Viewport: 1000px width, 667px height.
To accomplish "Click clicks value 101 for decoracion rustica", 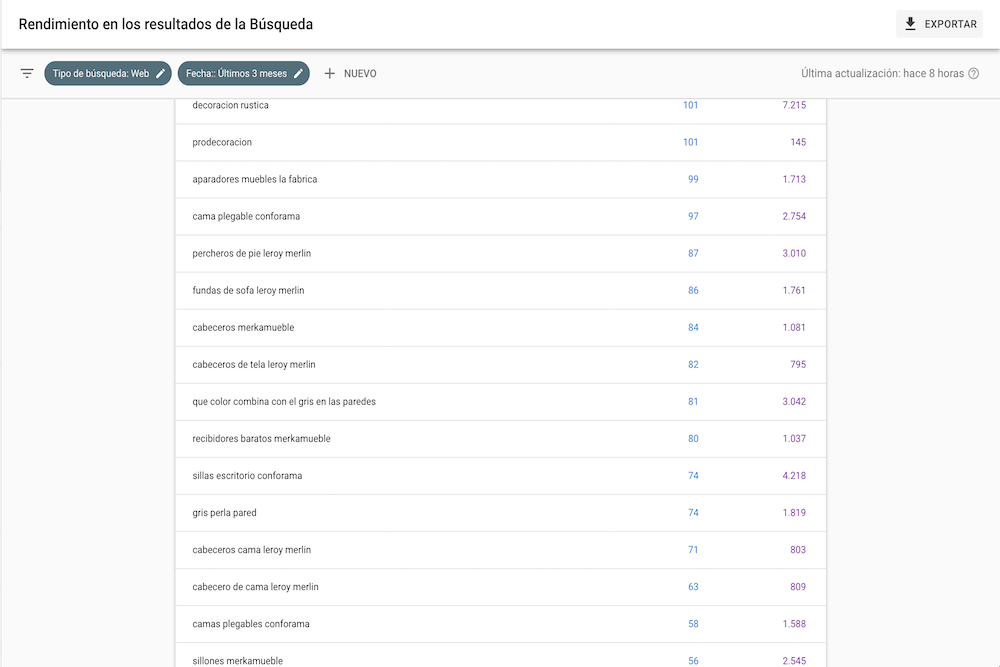I will (x=691, y=105).
